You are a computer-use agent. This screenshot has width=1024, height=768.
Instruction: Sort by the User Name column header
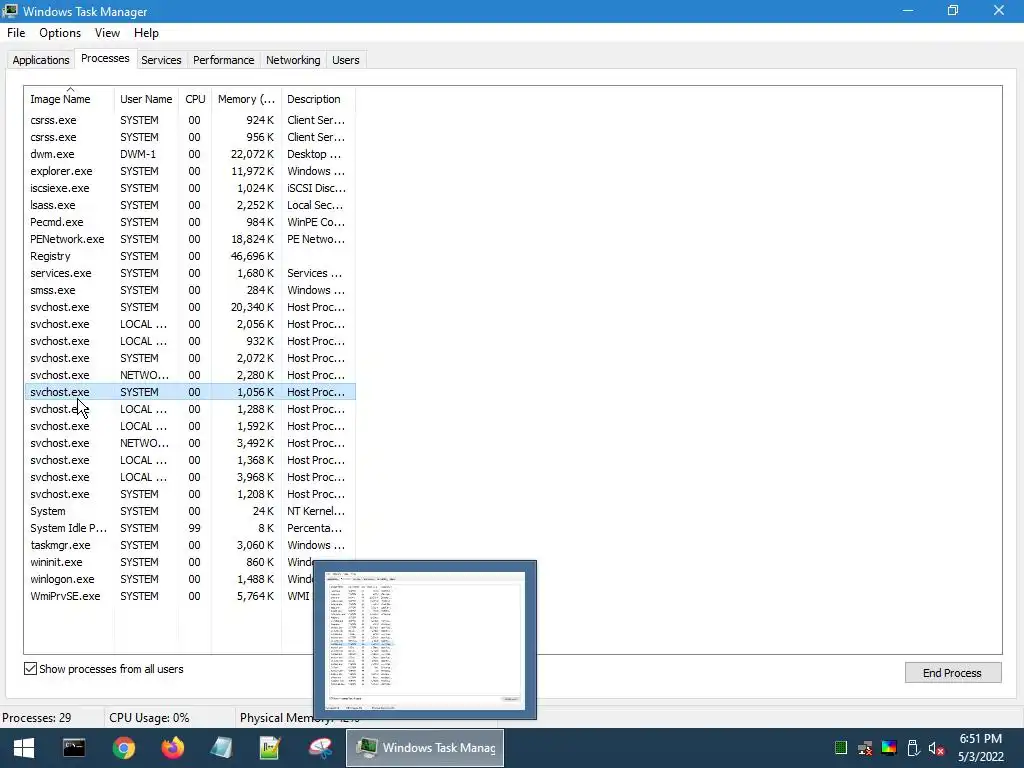(146, 99)
